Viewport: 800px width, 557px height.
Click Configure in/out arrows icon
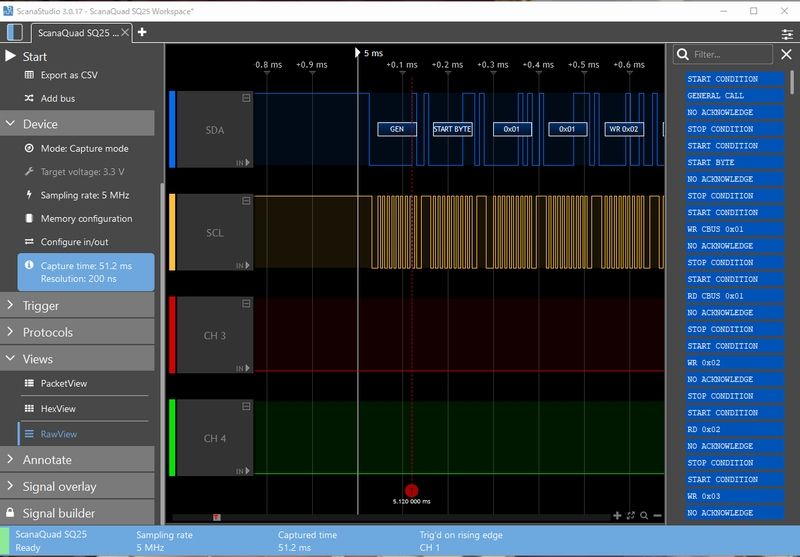(x=30, y=241)
